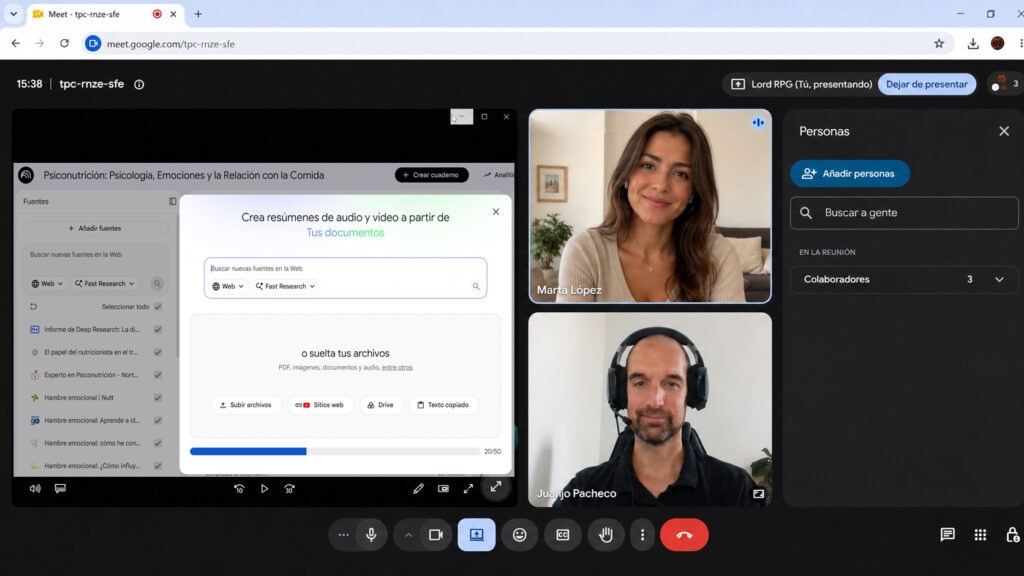The image size is (1024, 576).
Task: Click picture-in-picture icon on Juanjo's tile
Action: [758, 494]
